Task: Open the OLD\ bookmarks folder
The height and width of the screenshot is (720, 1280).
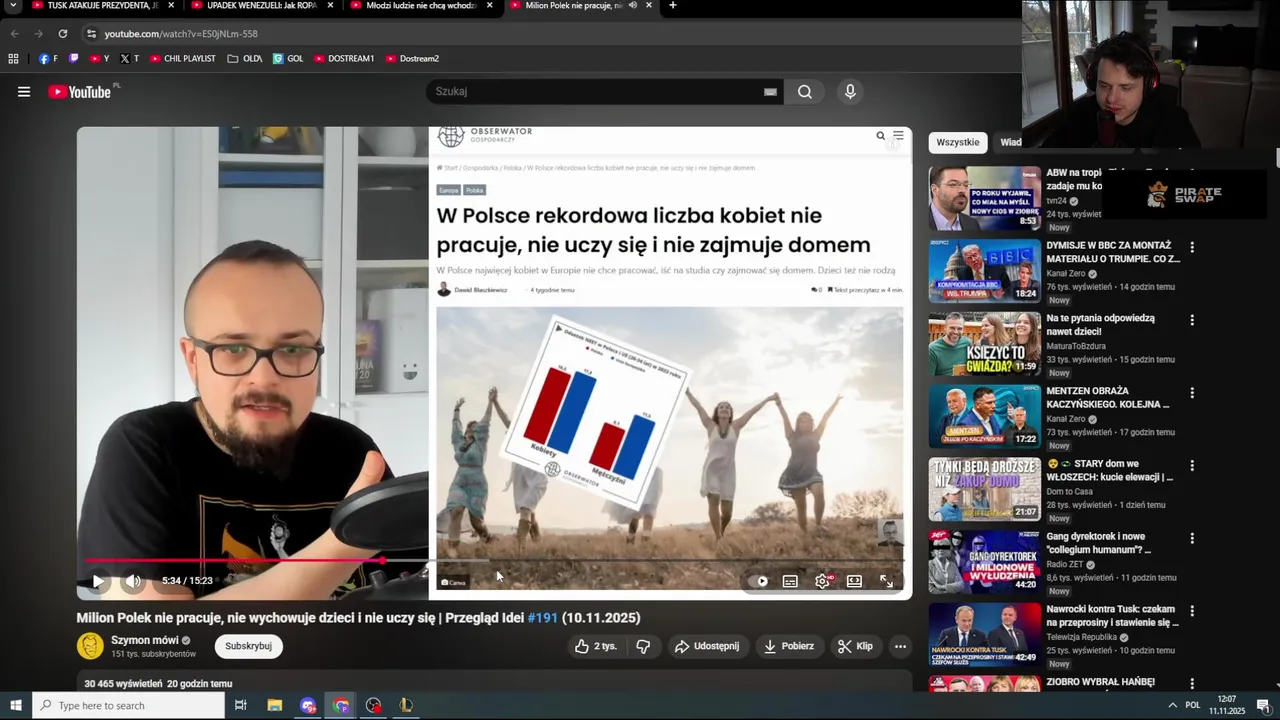Action: [x=245, y=58]
